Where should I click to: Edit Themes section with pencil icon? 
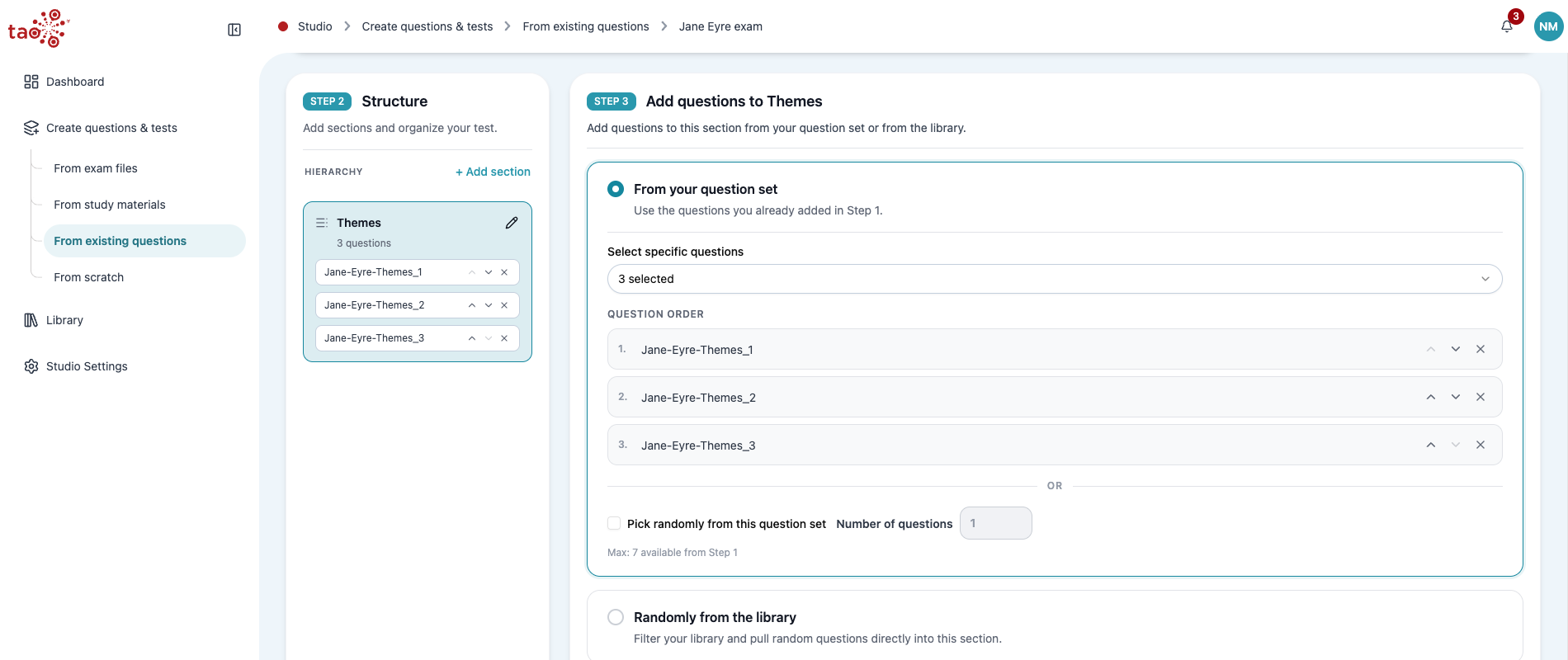tap(512, 223)
